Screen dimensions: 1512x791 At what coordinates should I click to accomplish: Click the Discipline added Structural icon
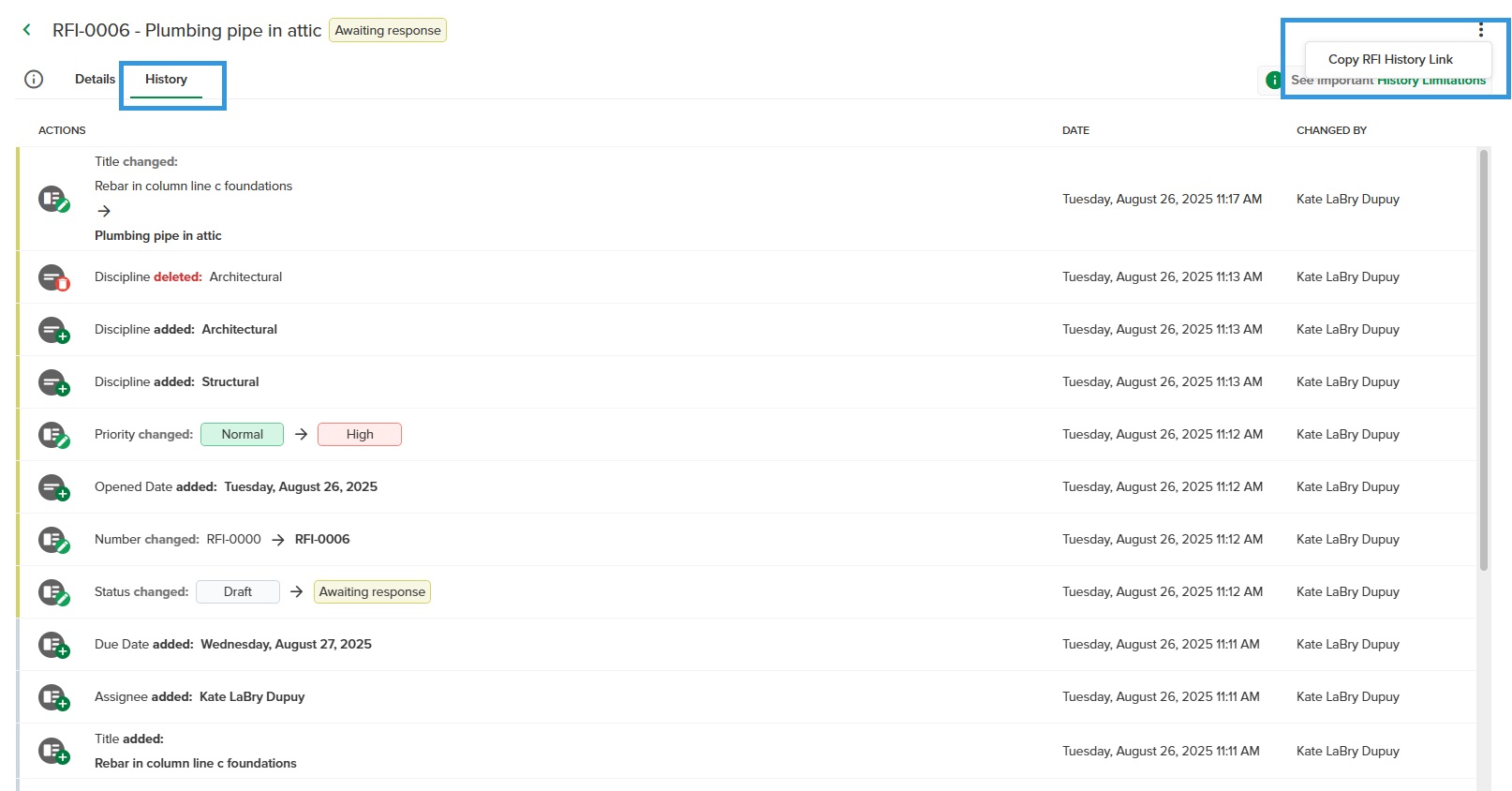[53, 382]
